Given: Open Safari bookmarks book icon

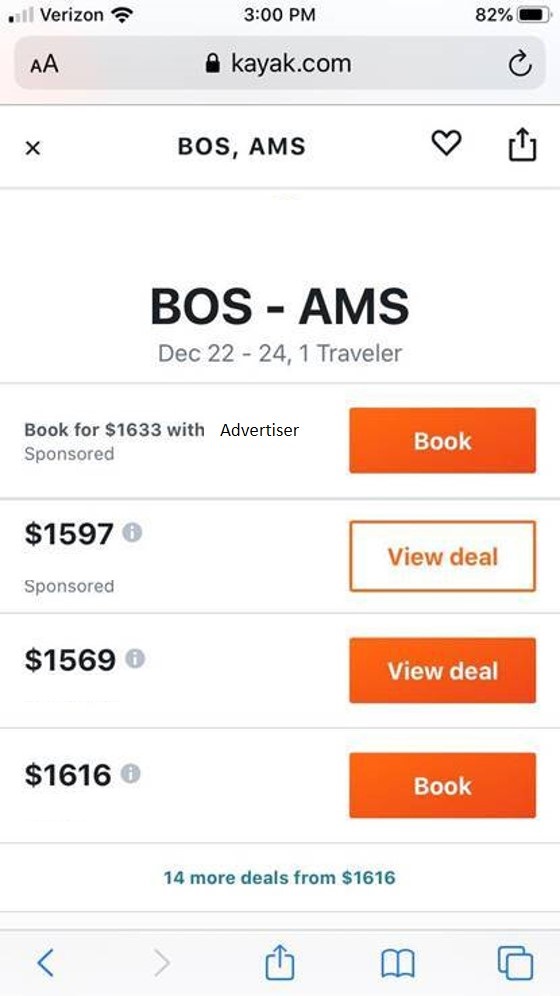Looking at the screenshot, I should (398, 964).
